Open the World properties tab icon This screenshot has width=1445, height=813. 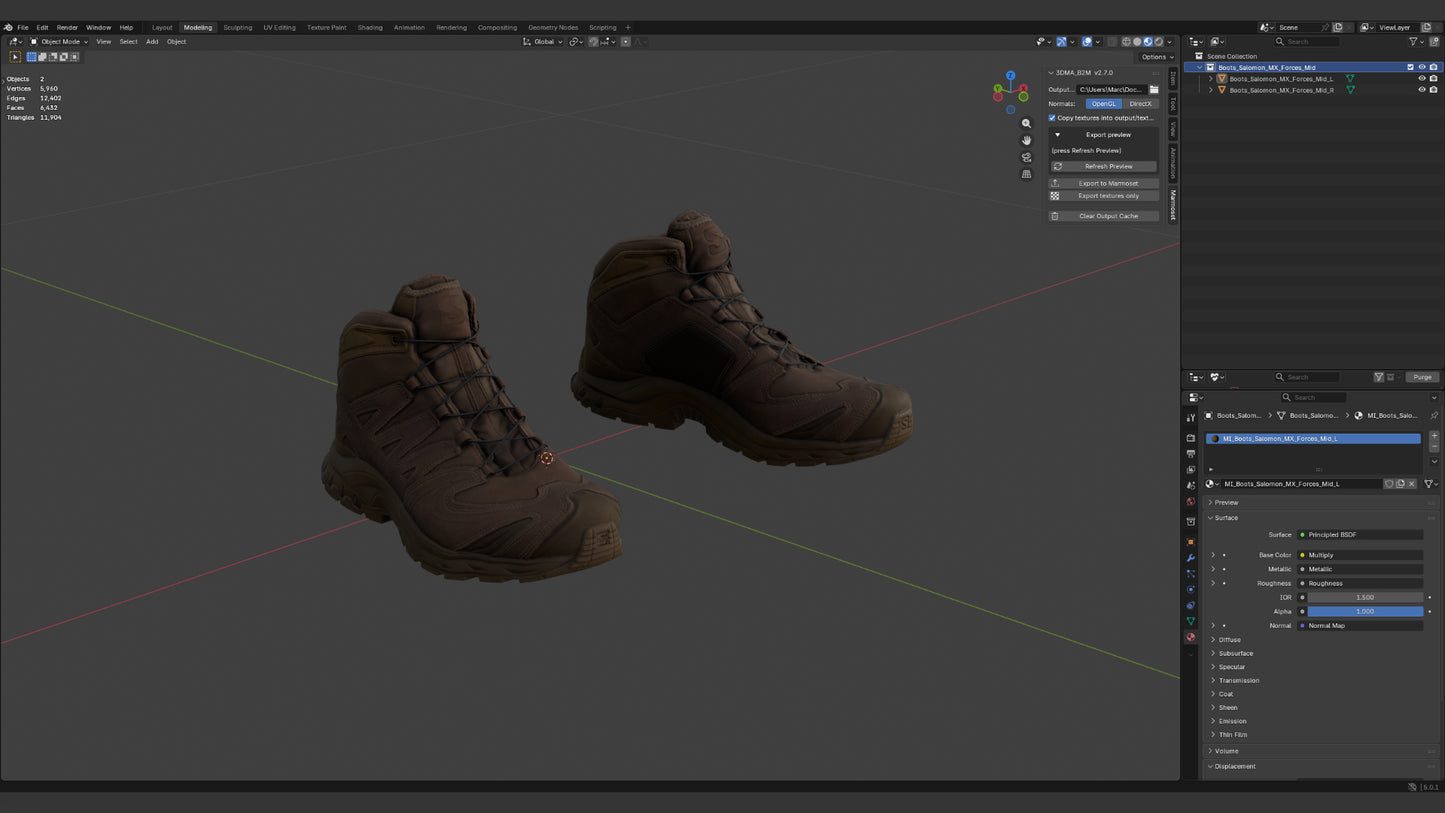pyautogui.click(x=1191, y=502)
